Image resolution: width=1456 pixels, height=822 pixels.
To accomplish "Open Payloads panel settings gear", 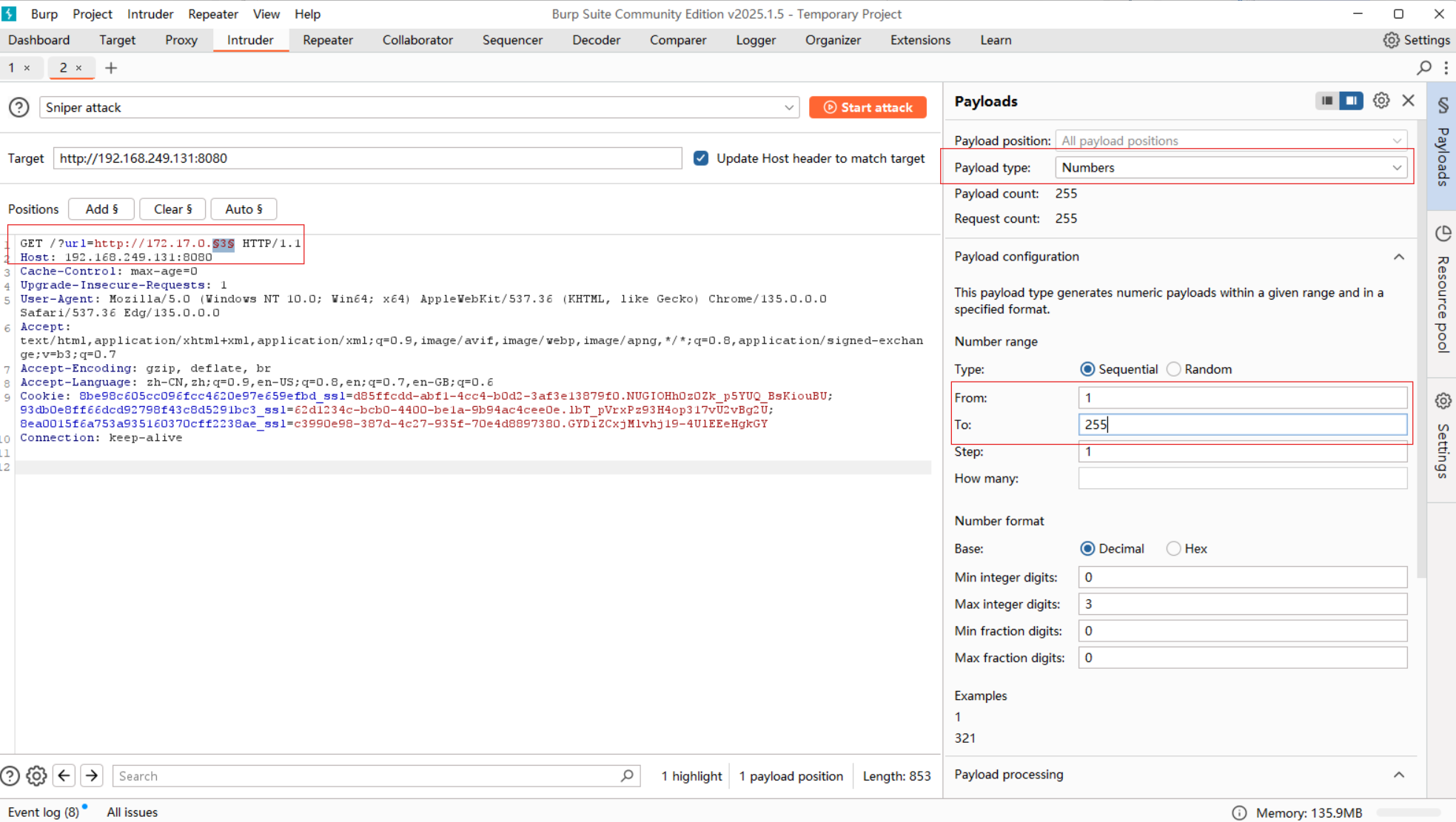I will (1381, 101).
